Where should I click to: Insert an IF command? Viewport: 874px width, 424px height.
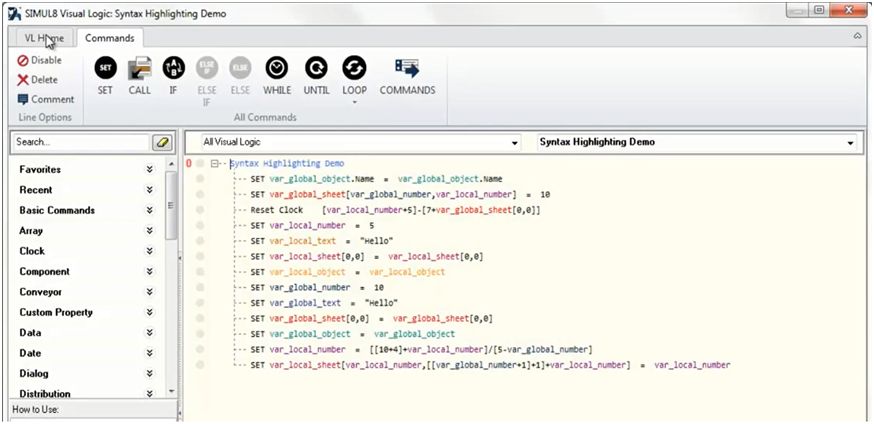point(173,68)
